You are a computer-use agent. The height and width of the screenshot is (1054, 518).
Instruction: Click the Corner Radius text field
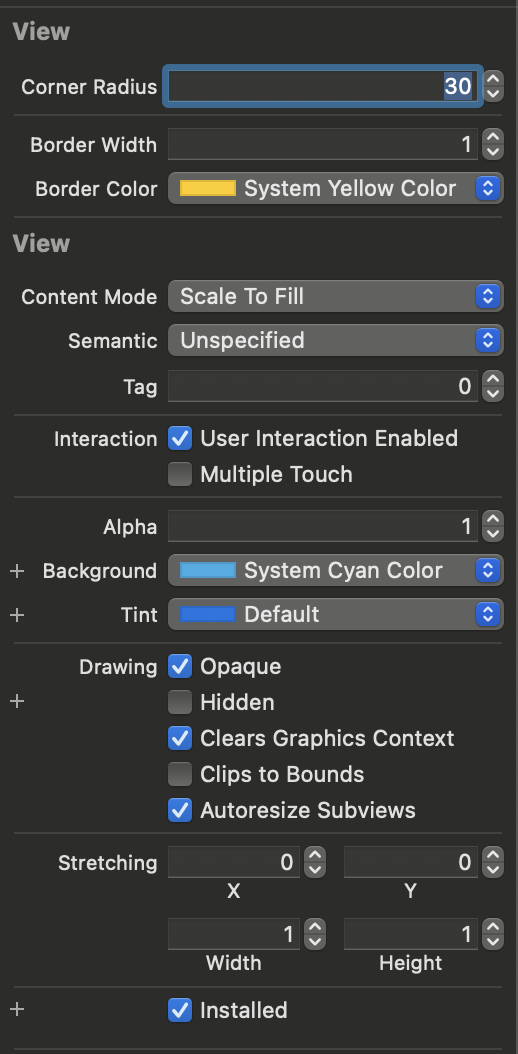coord(322,86)
